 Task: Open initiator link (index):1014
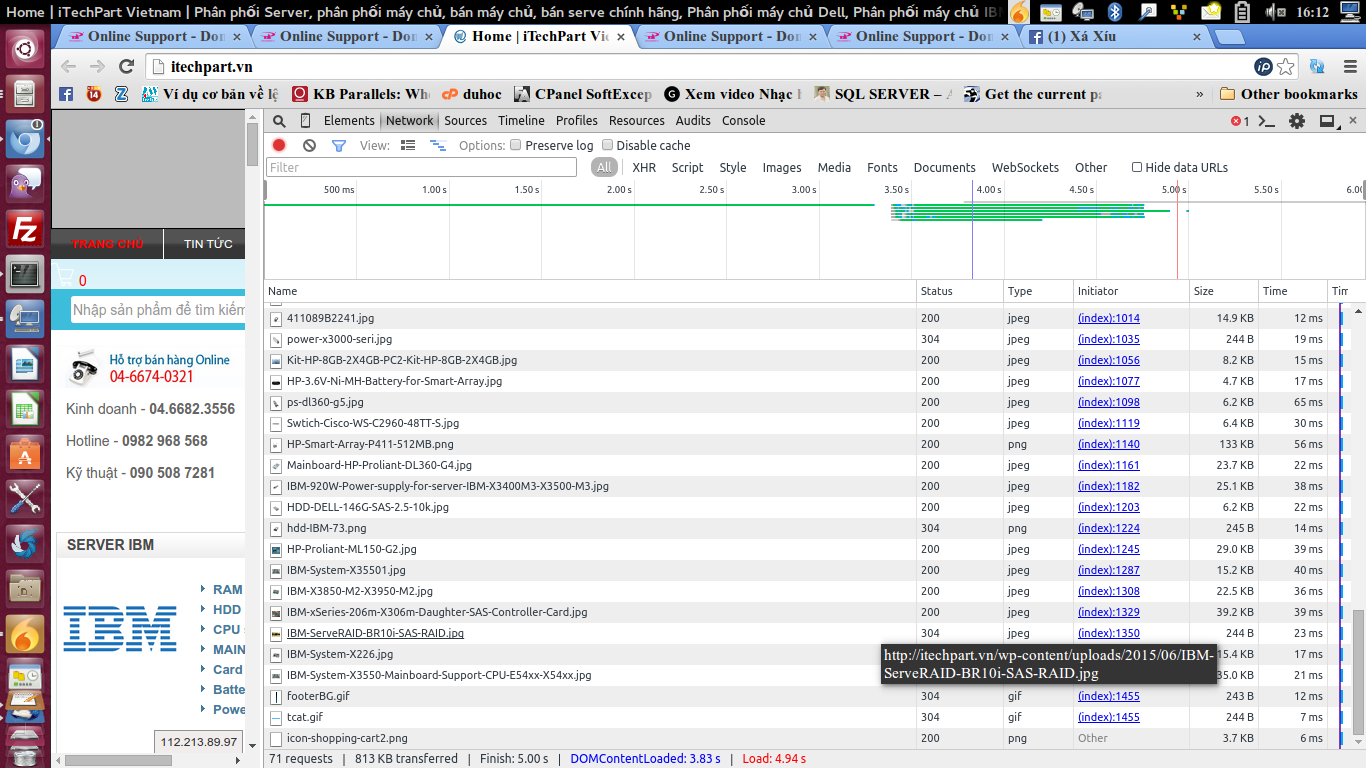click(x=1108, y=318)
